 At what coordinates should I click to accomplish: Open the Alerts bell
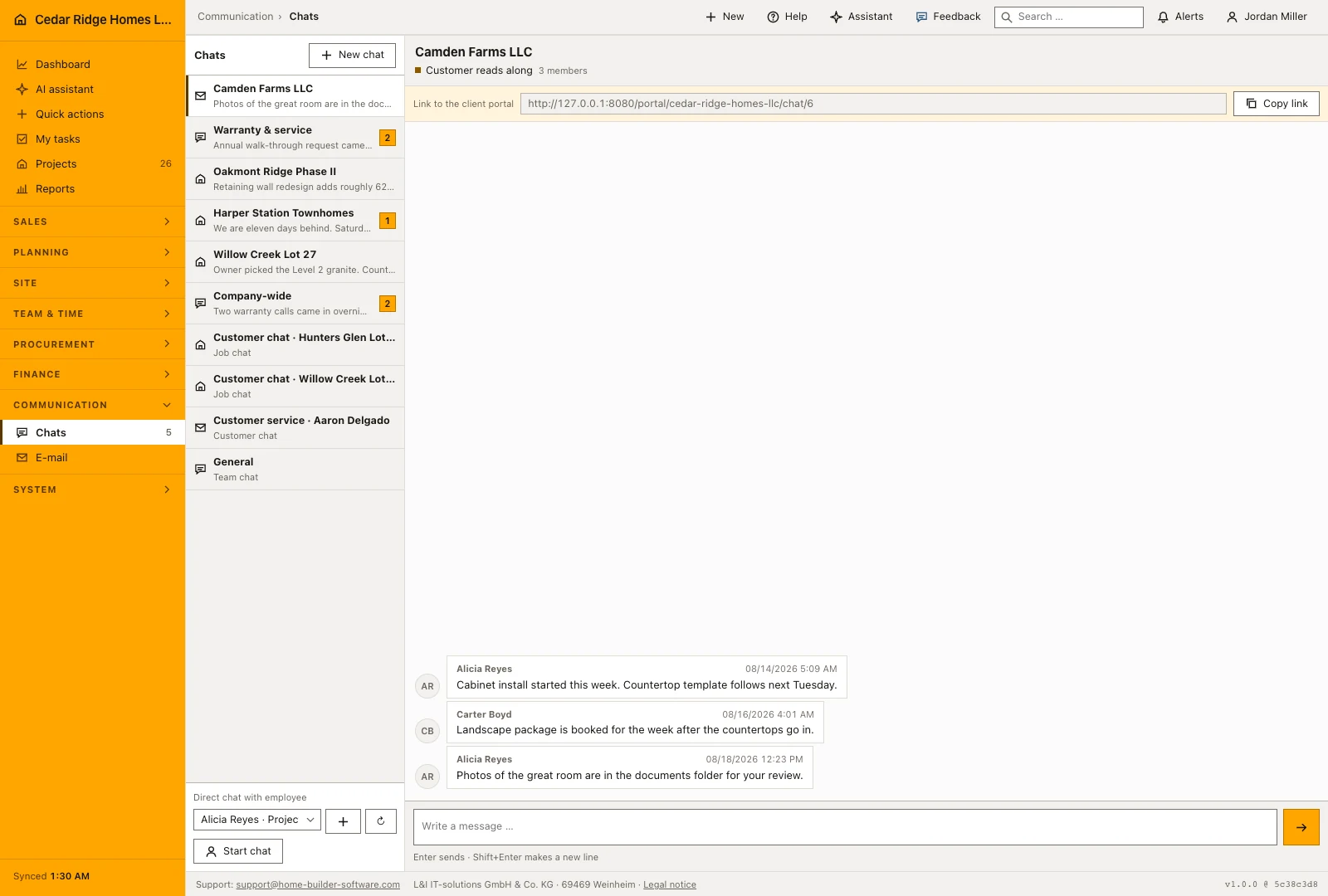coord(1180,17)
